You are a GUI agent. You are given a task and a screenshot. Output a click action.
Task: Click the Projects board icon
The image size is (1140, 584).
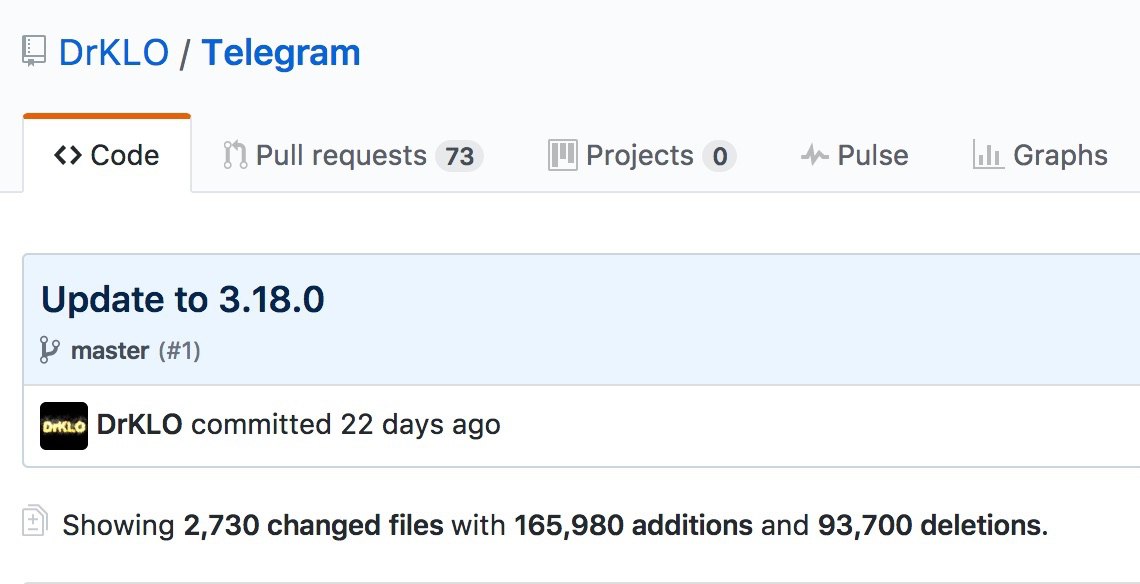pyautogui.click(x=563, y=155)
